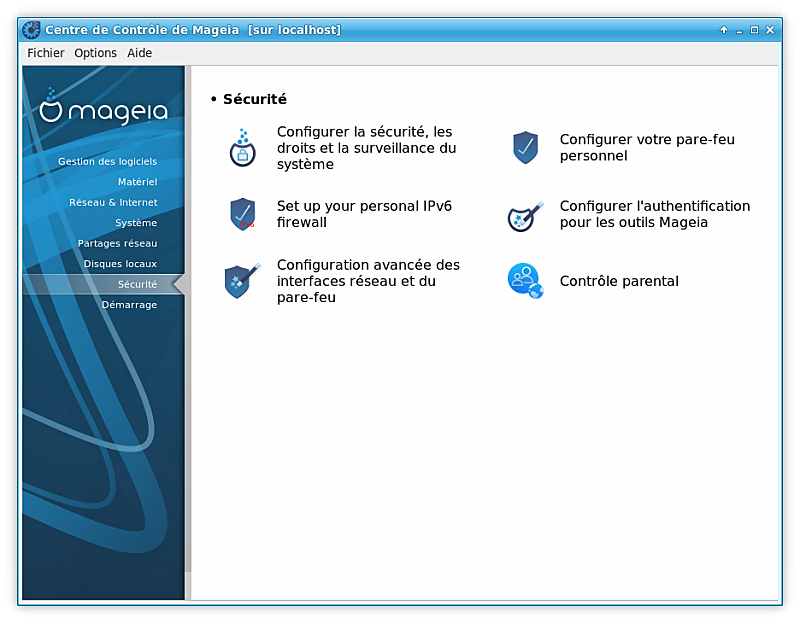Click the parental control users icon
Viewport: 800px width, 623px height.
[x=526, y=281]
